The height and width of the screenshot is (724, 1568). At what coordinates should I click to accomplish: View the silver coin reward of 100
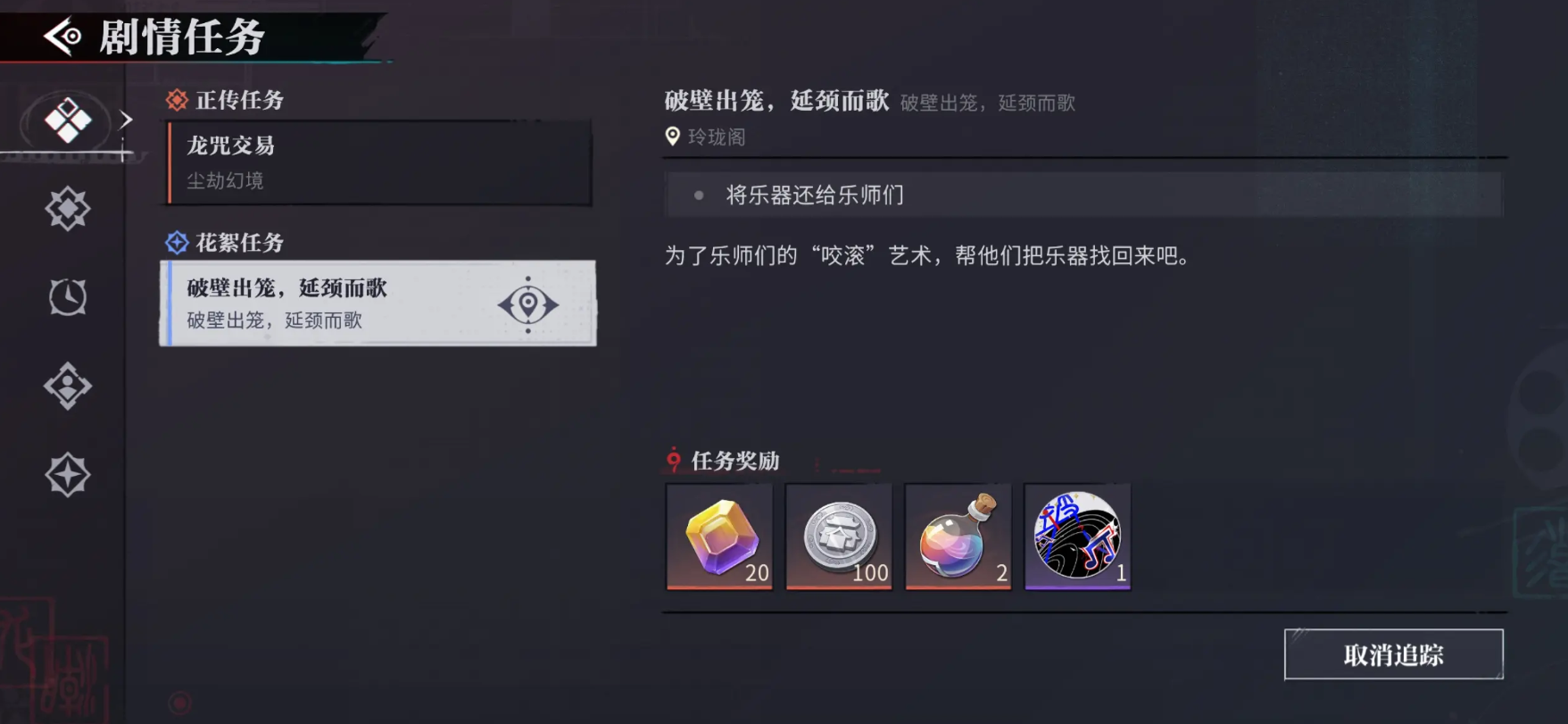click(839, 537)
